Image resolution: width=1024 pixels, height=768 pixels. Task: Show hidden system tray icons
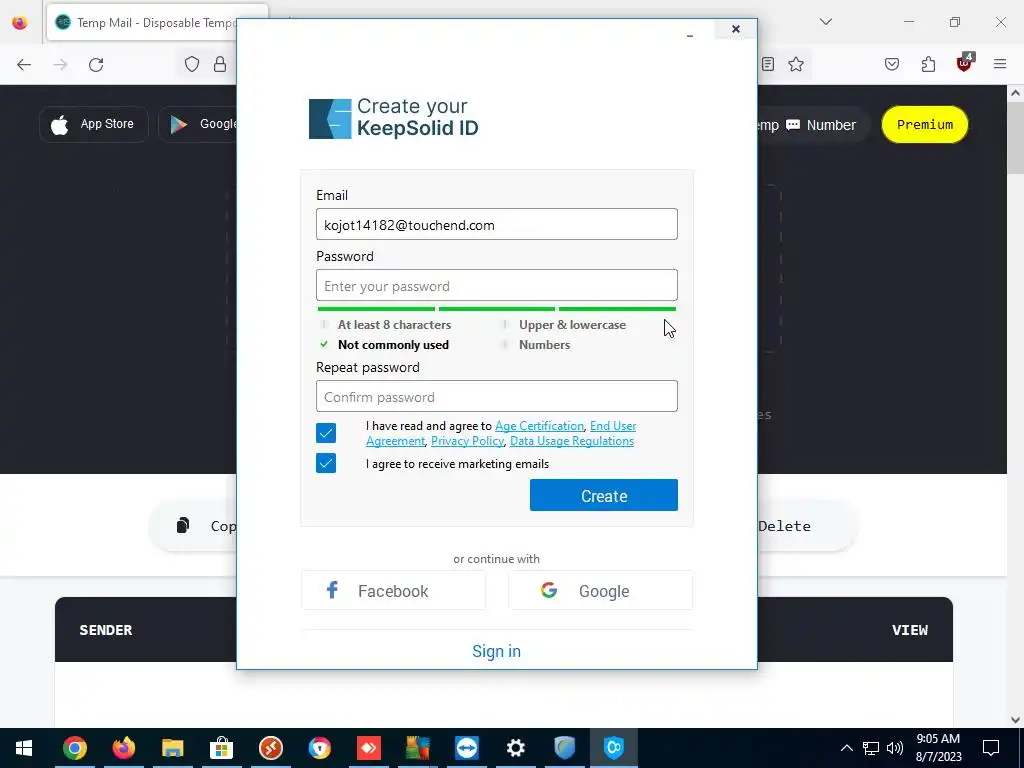846,748
